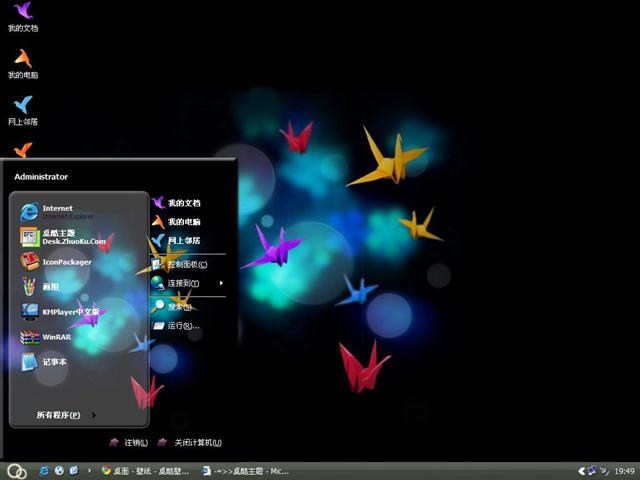This screenshot has height=480, width=640.
Task: Click the 连接到(T) globe icon
Action: click(x=158, y=283)
